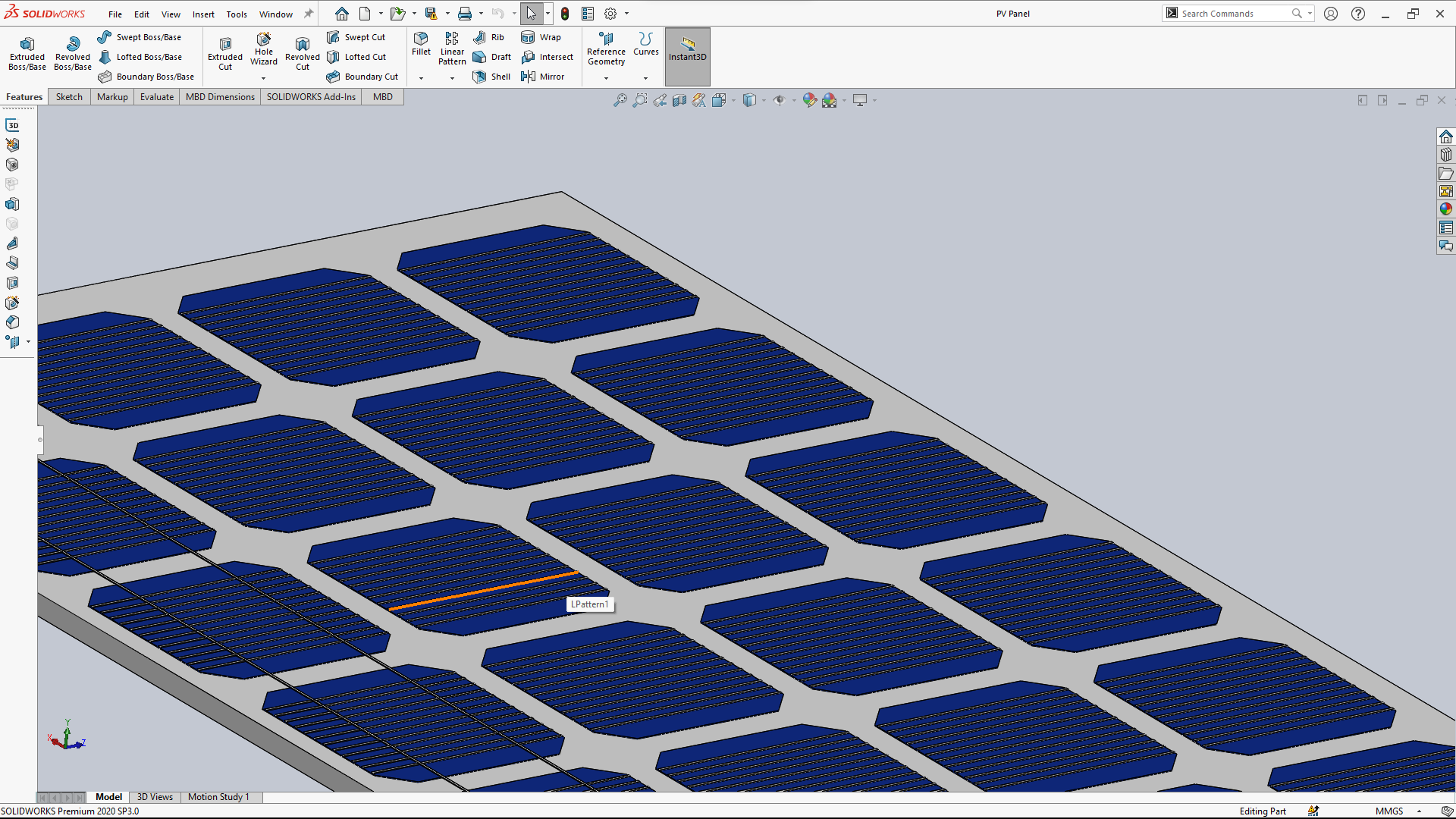
Task: Open the Design Library in task pane
Action: click(1446, 155)
